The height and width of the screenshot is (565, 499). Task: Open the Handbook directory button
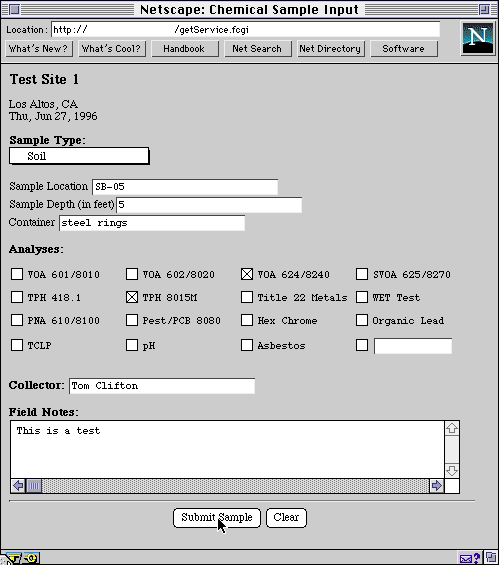(184, 49)
